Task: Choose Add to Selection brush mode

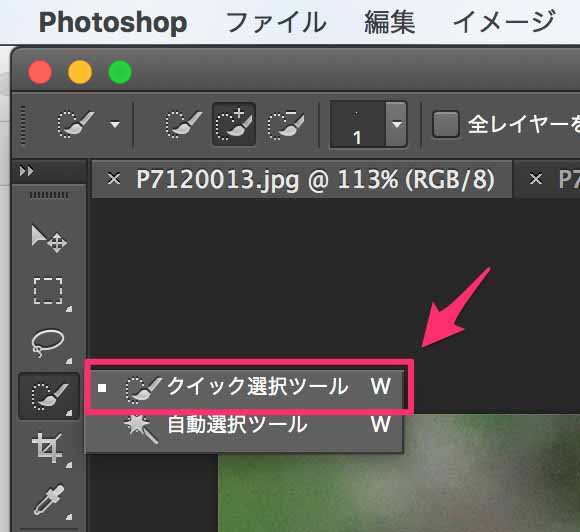Action: coord(234,124)
